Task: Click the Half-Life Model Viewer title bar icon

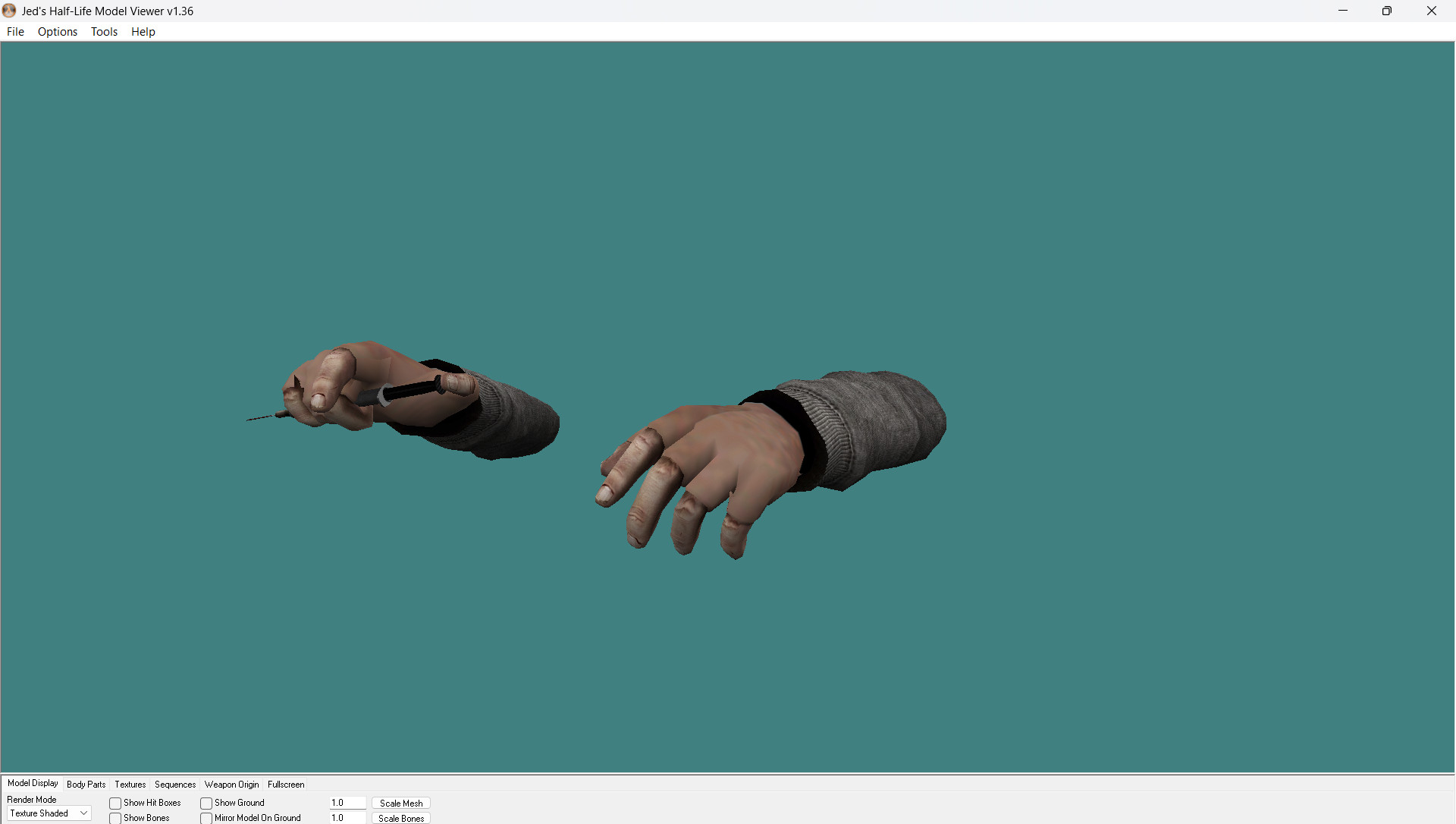Action: [x=8, y=10]
